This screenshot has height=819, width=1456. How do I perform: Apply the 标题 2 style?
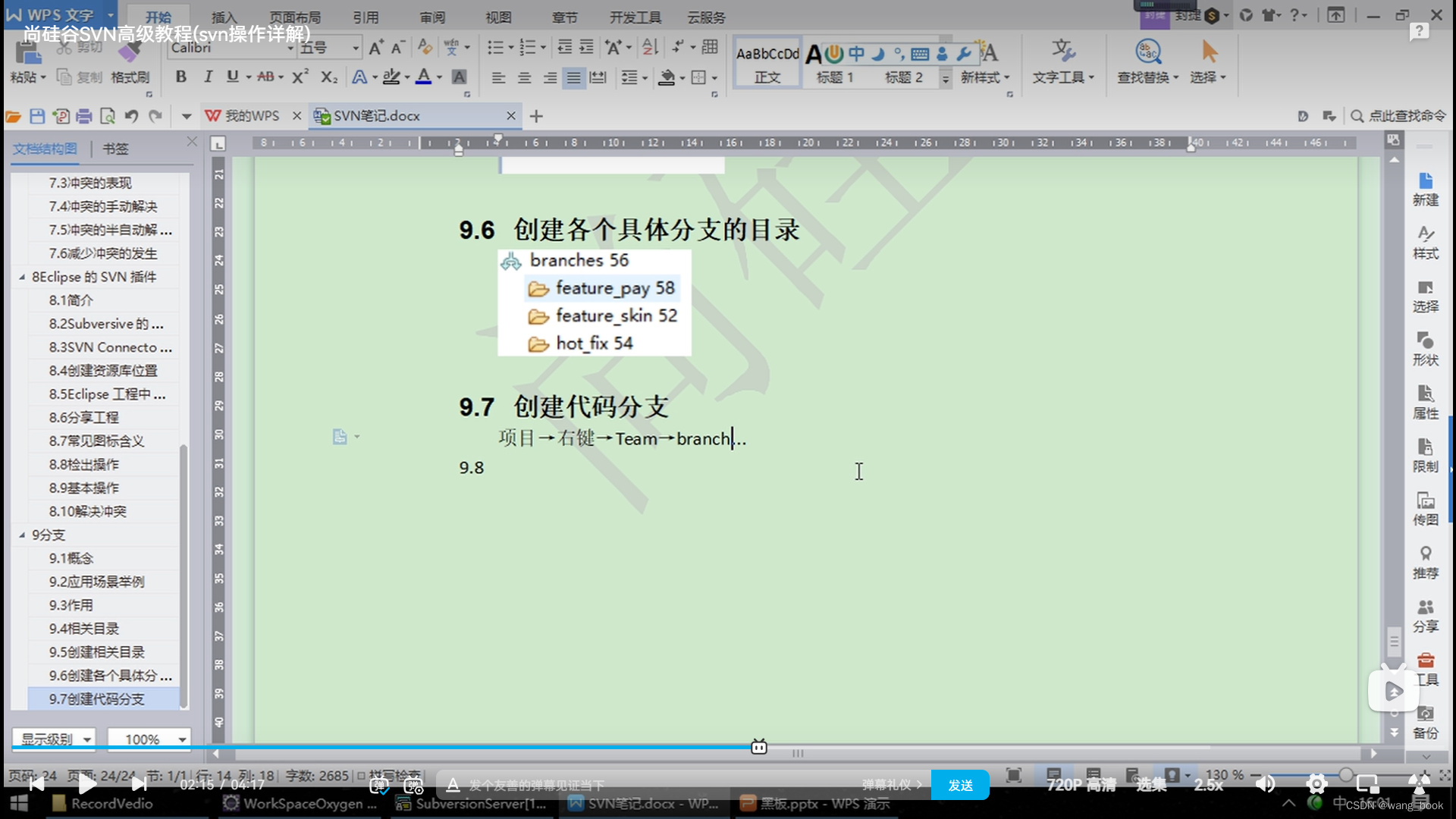904,77
